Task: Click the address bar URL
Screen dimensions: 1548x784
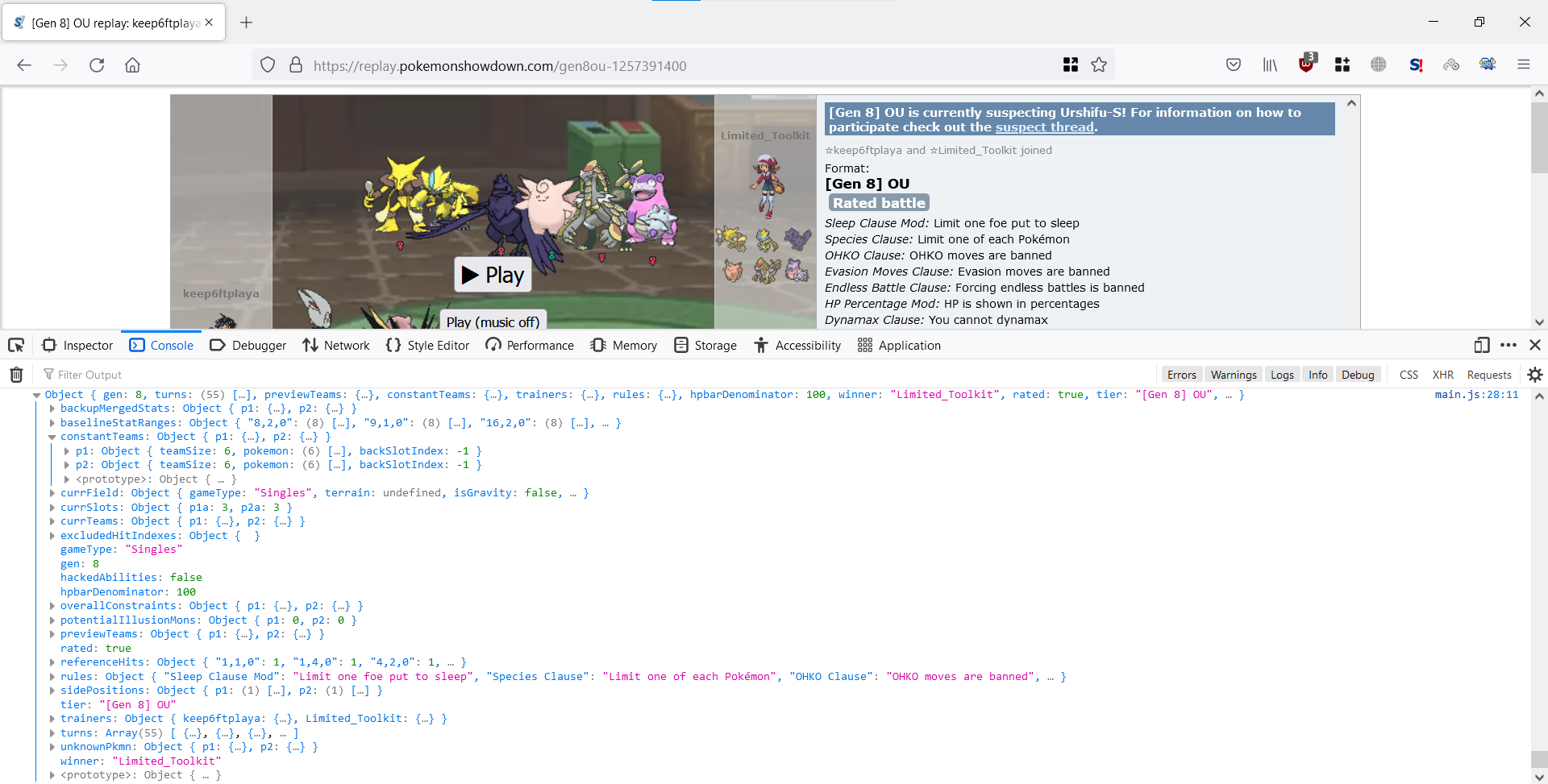Action: coord(500,65)
